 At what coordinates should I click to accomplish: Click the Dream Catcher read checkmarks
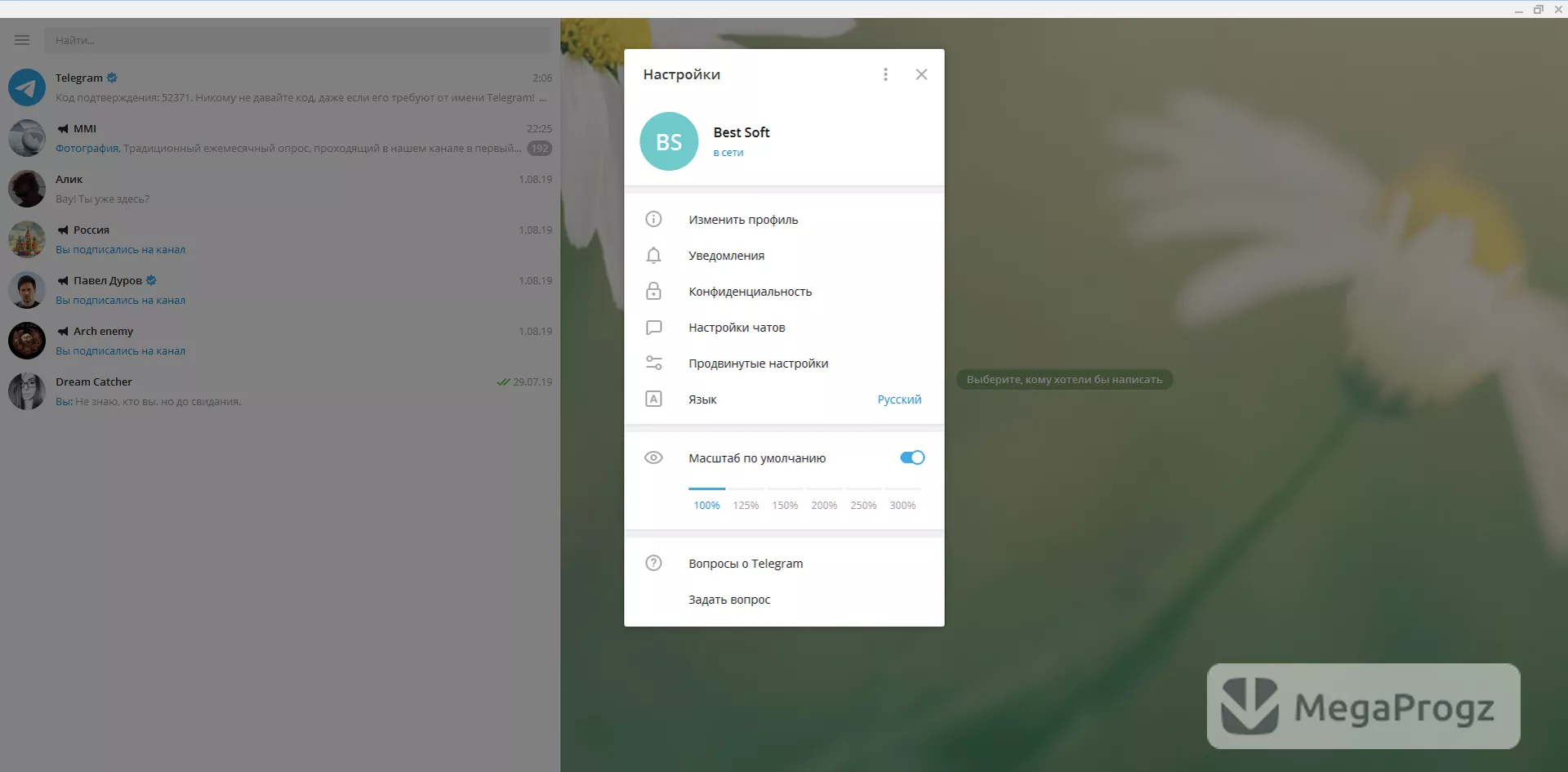(x=503, y=382)
